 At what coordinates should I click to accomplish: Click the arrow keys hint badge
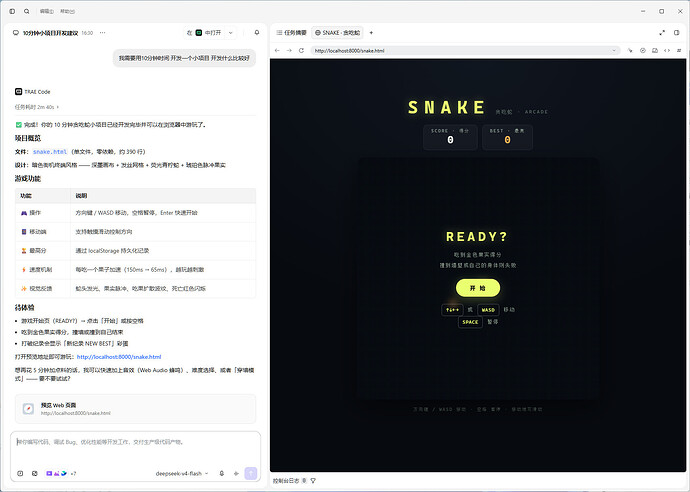pos(452,310)
